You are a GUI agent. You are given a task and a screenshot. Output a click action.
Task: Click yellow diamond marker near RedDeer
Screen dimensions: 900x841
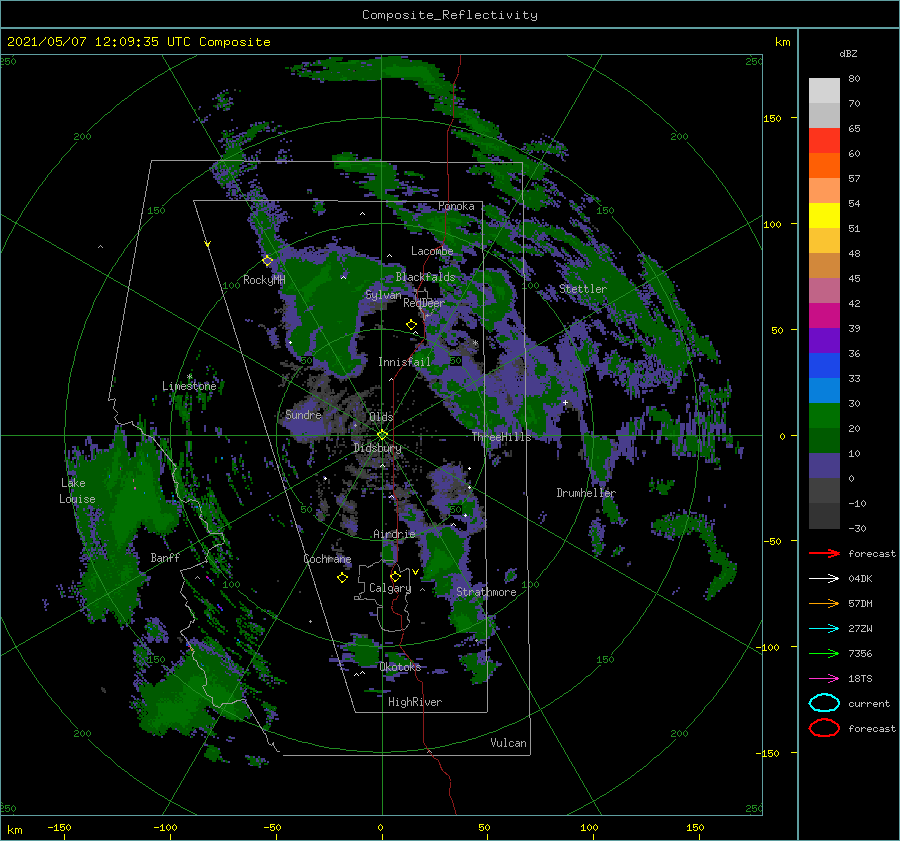[411, 325]
